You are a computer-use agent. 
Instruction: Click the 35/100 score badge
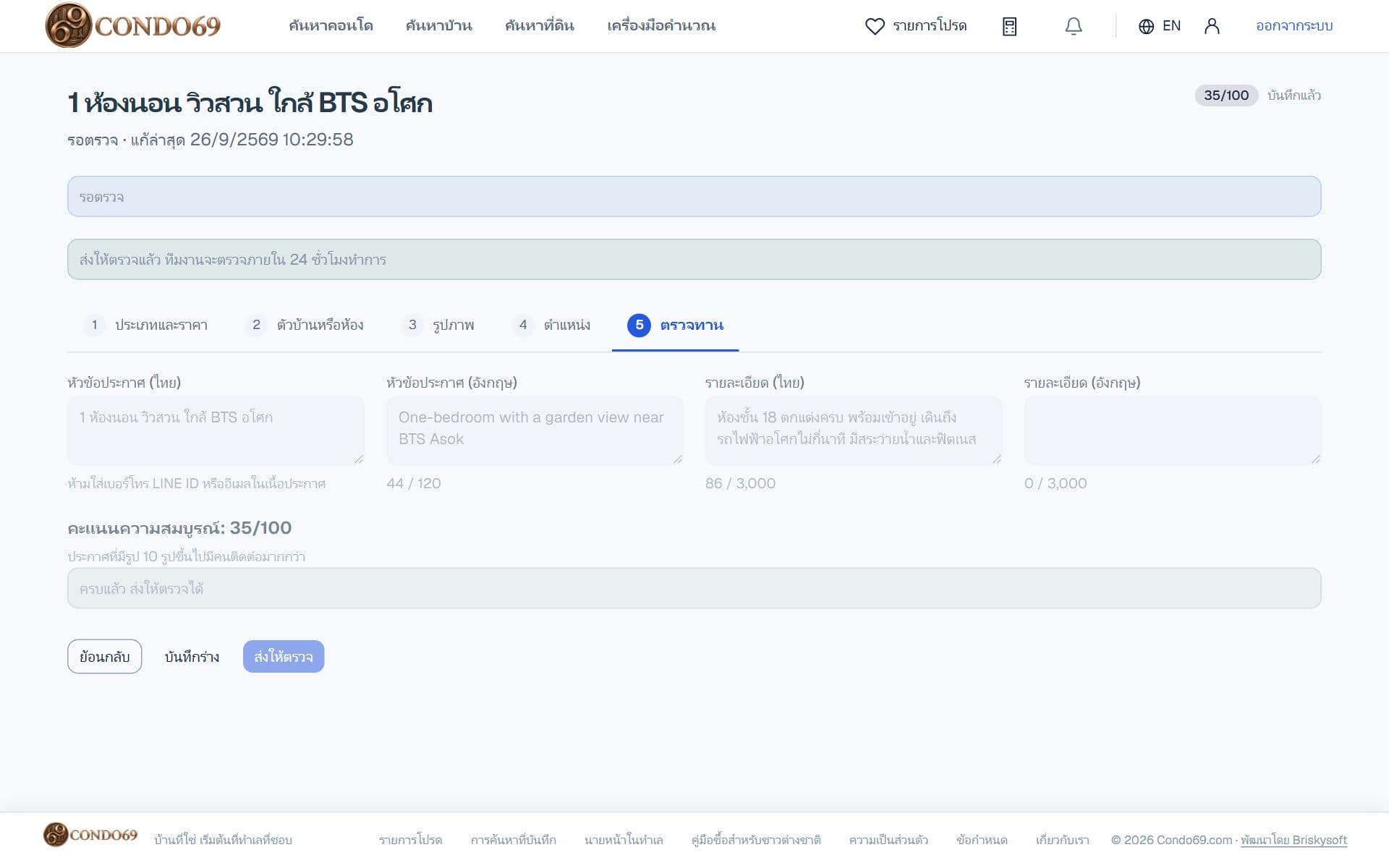click(1226, 95)
